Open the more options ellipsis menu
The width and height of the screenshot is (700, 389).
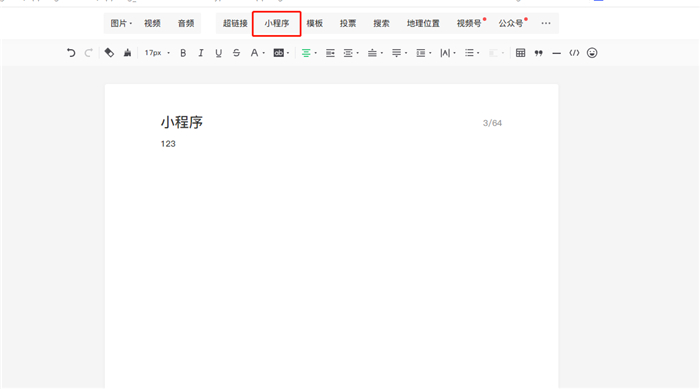point(546,23)
